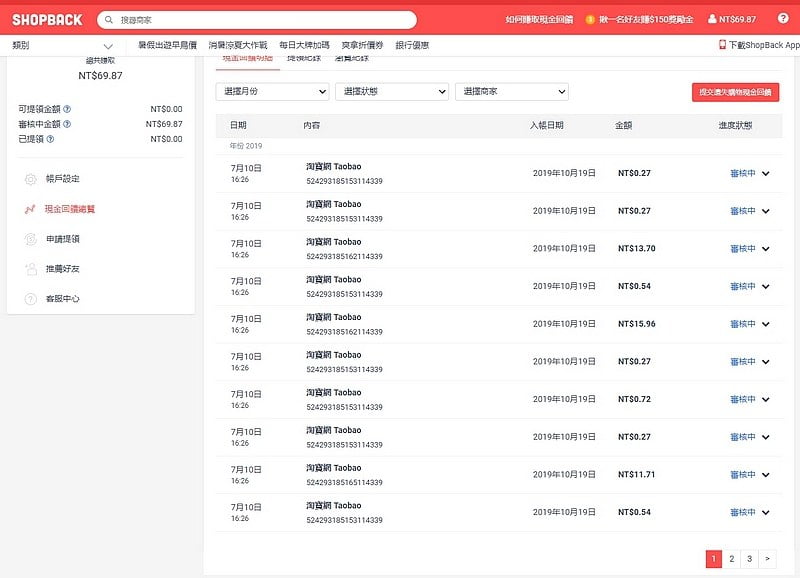Click the 審核中 status in NT$0.72 row
800x578 pixels.
click(742, 399)
